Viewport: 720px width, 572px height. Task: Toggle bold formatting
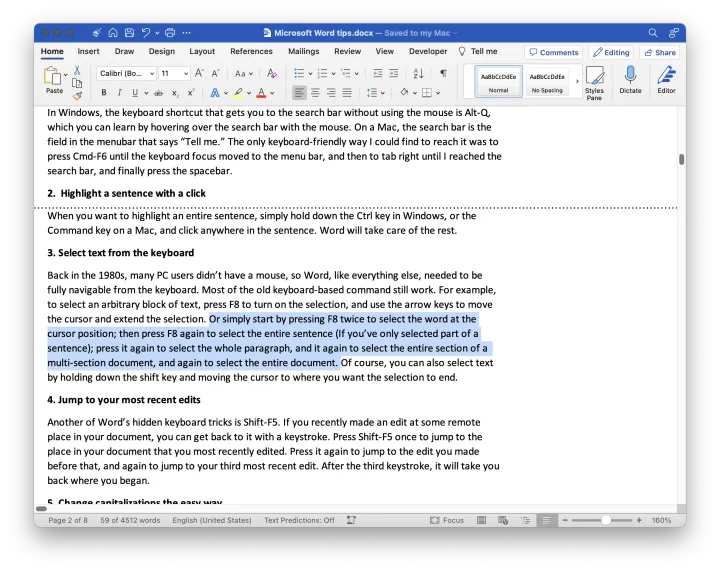click(x=103, y=93)
